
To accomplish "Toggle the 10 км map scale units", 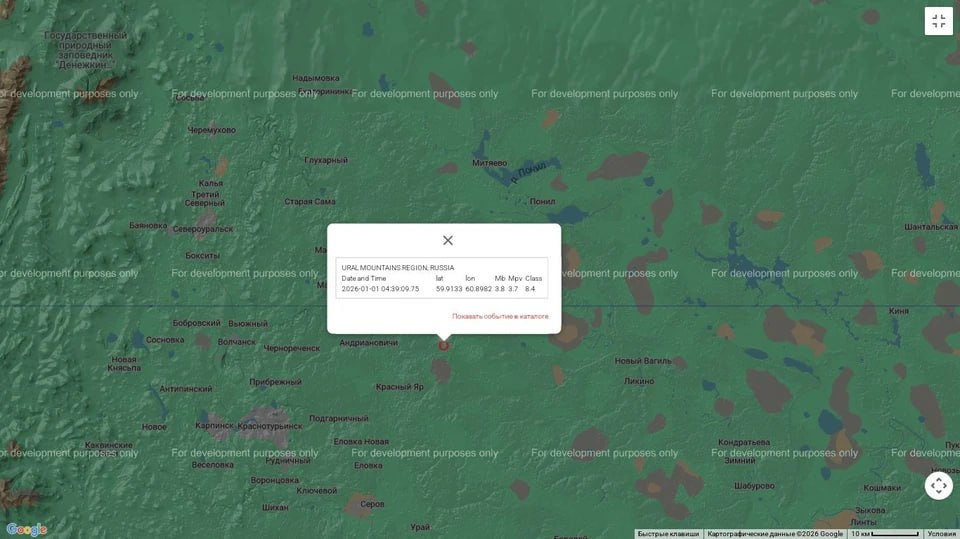I will pos(884,534).
